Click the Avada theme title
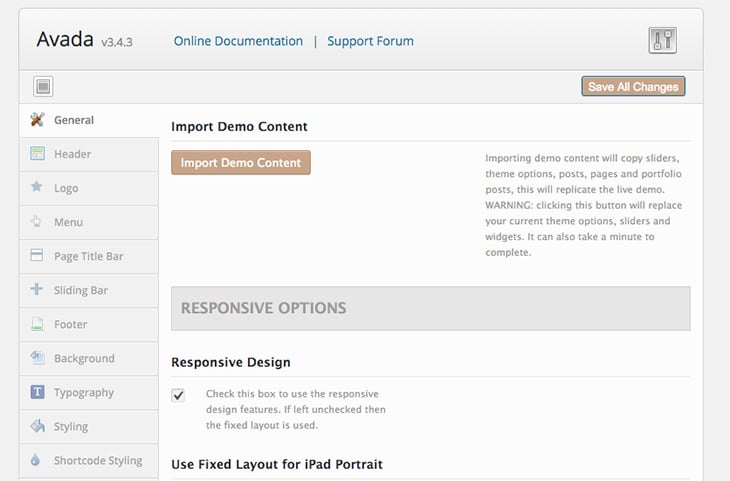This screenshot has width=730, height=481. (65, 39)
